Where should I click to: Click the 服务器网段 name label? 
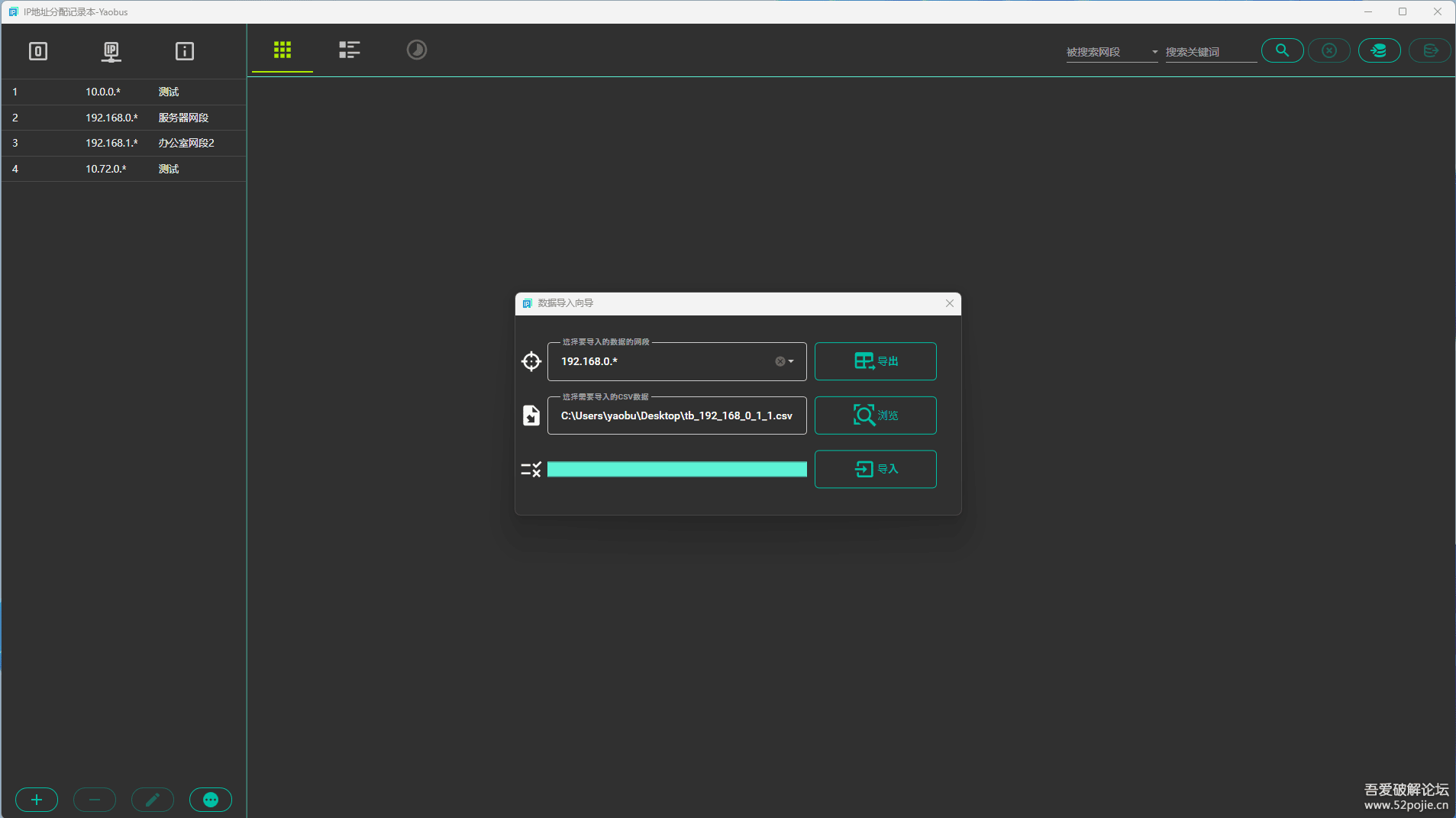click(x=183, y=118)
